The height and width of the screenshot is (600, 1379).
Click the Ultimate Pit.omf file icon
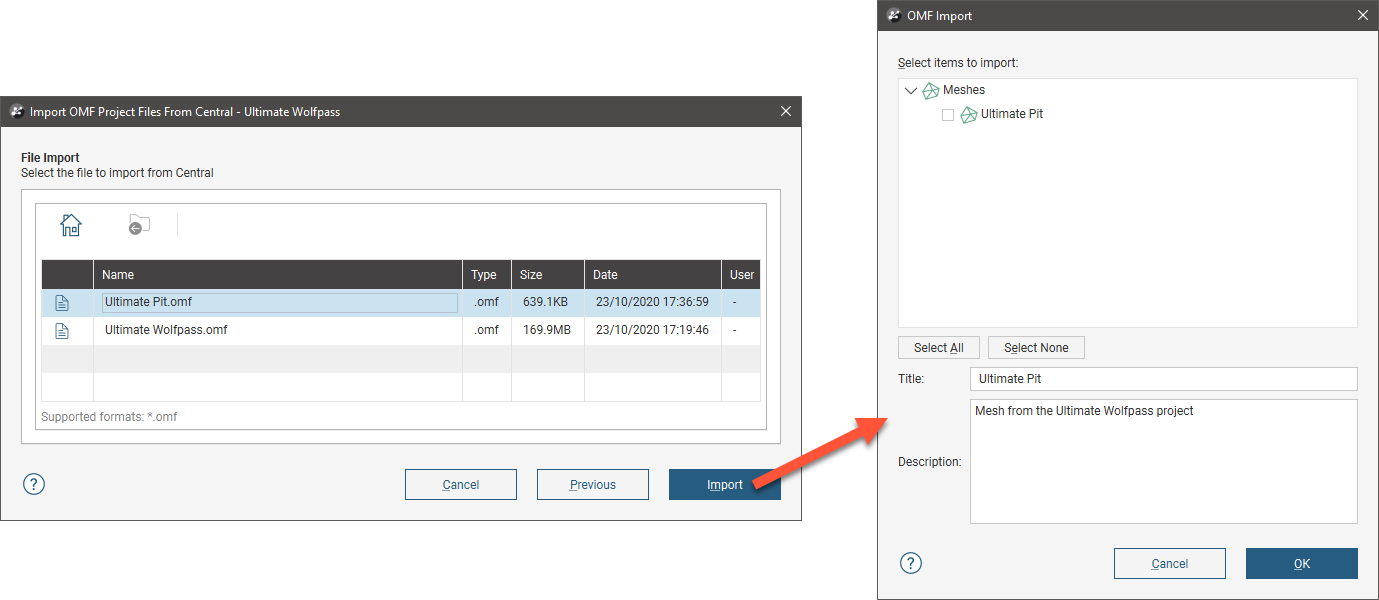click(x=62, y=303)
